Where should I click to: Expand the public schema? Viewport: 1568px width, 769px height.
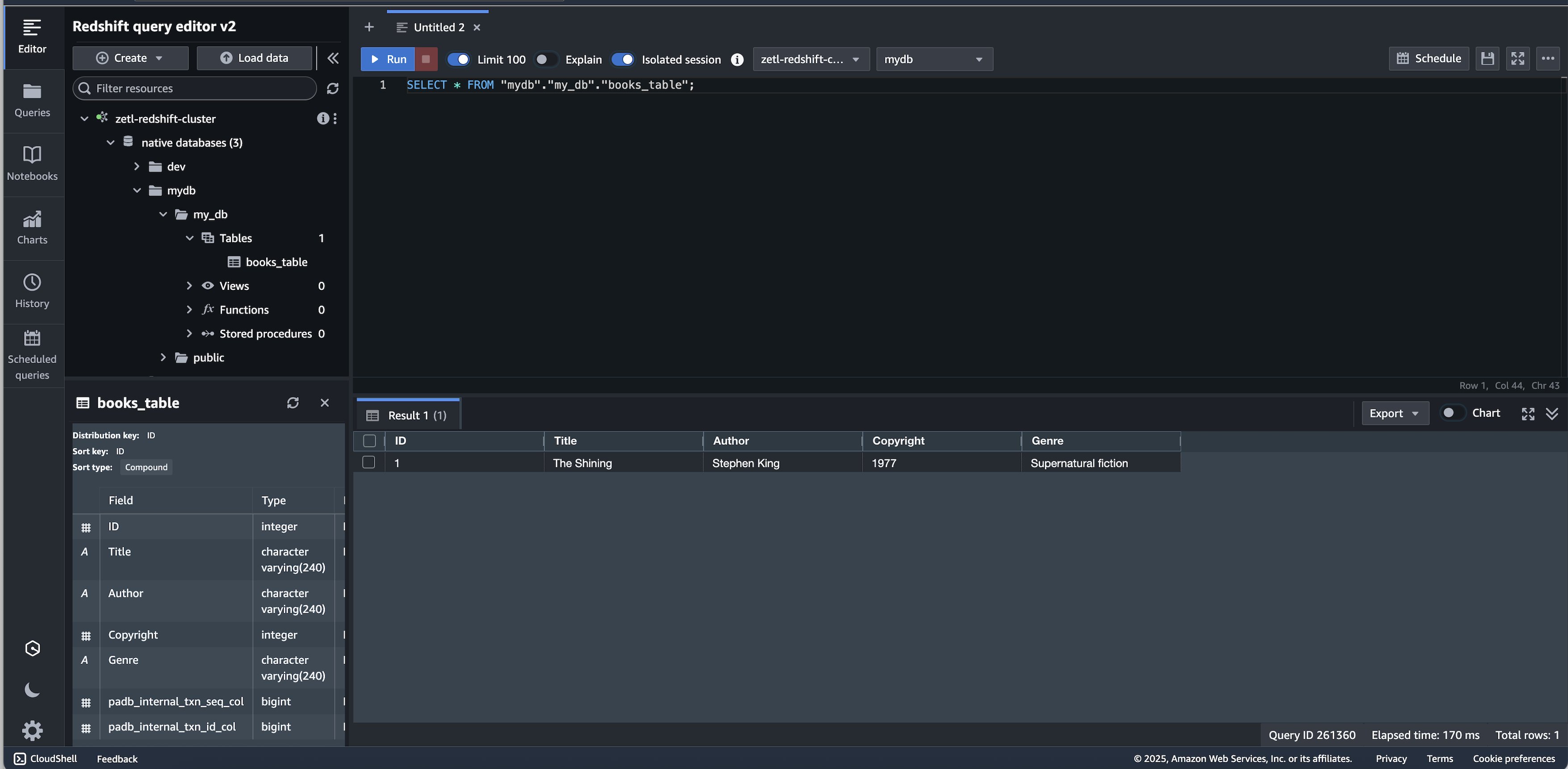click(x=163, y=357)
